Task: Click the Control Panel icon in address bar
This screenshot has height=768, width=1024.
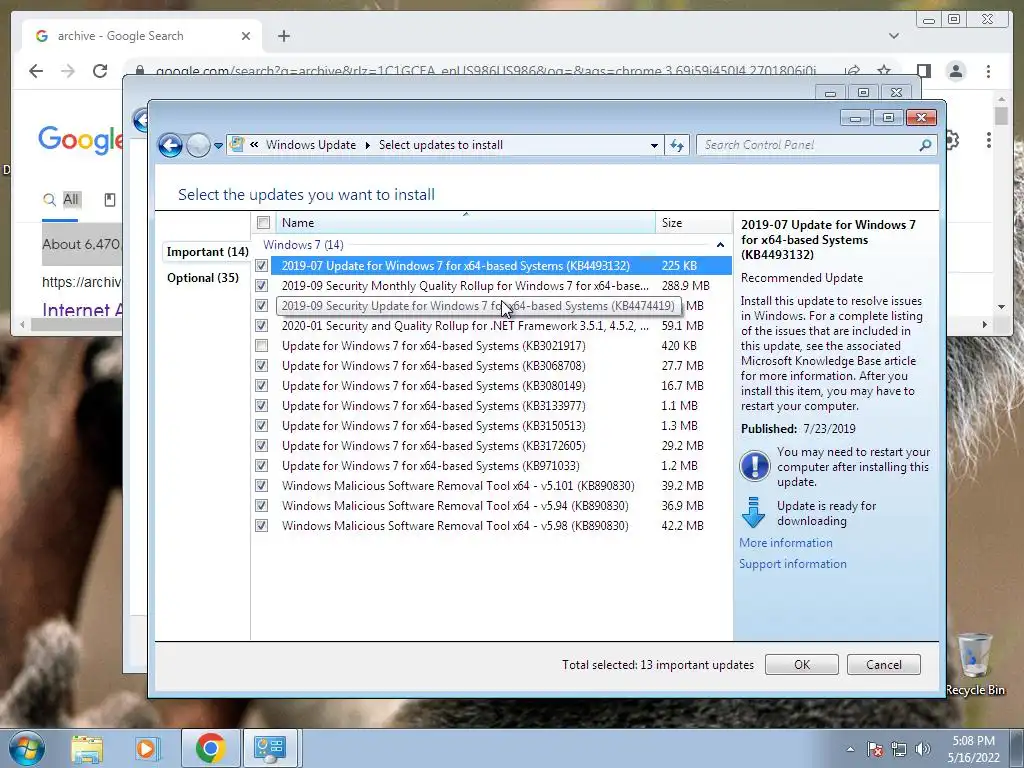Action: coord(237,144)
